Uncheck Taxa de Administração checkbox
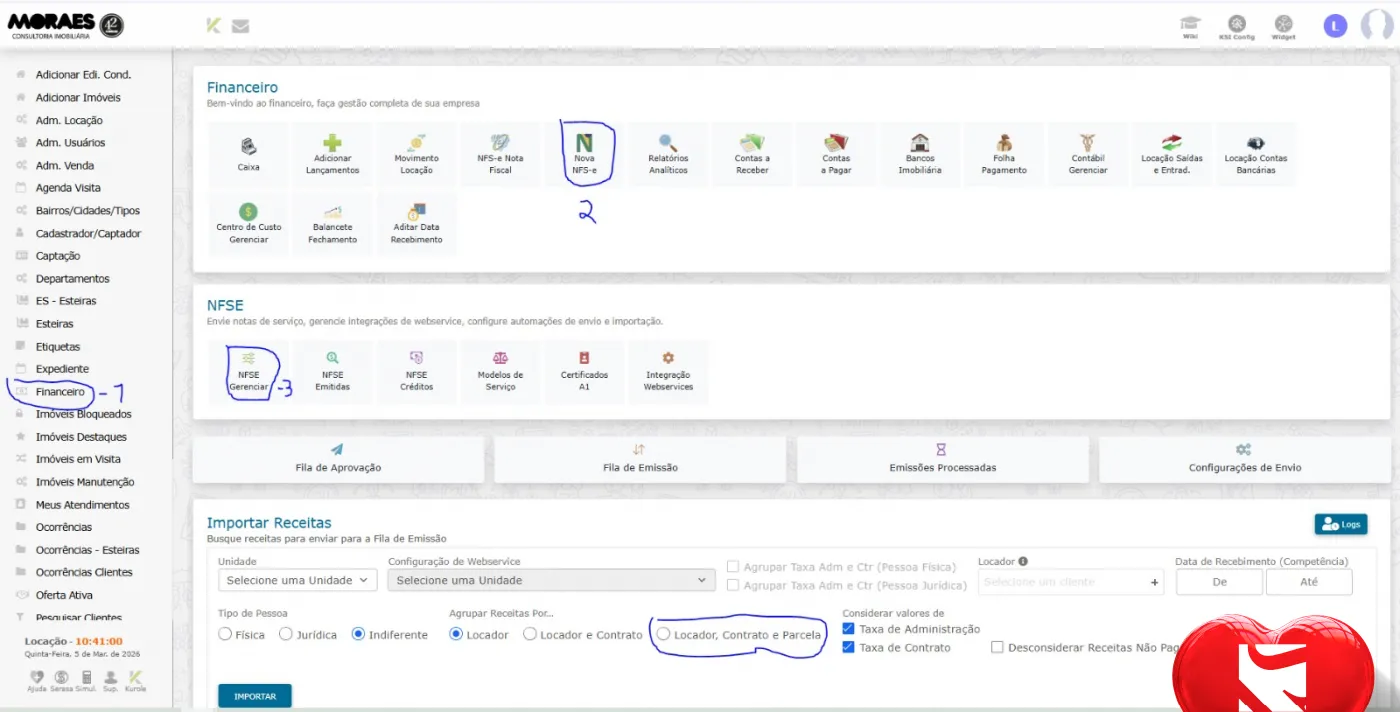Image resolution: width=1400 pixels, height=712 pixels. (849, 629)
